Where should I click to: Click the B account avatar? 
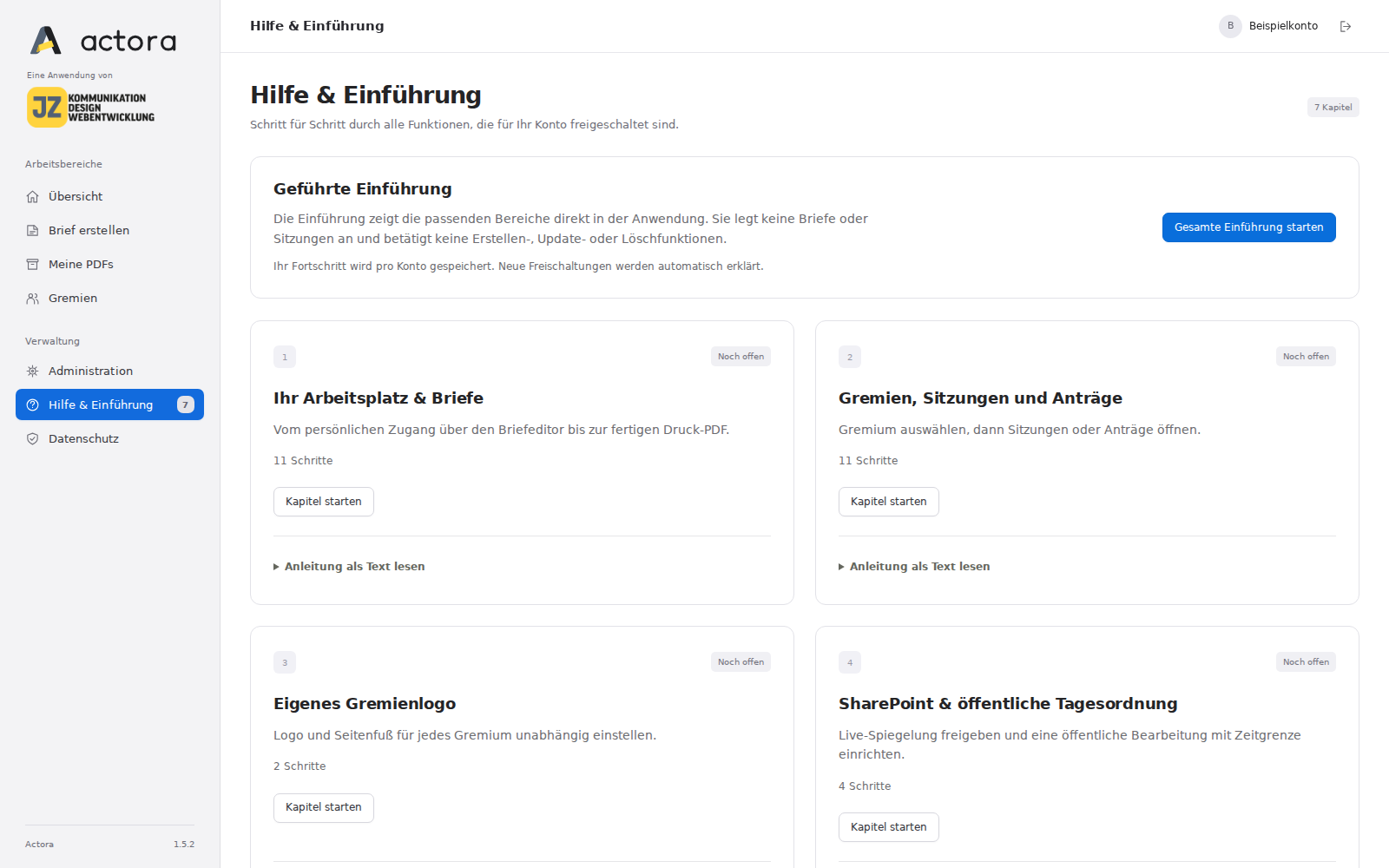(1230, 26)
